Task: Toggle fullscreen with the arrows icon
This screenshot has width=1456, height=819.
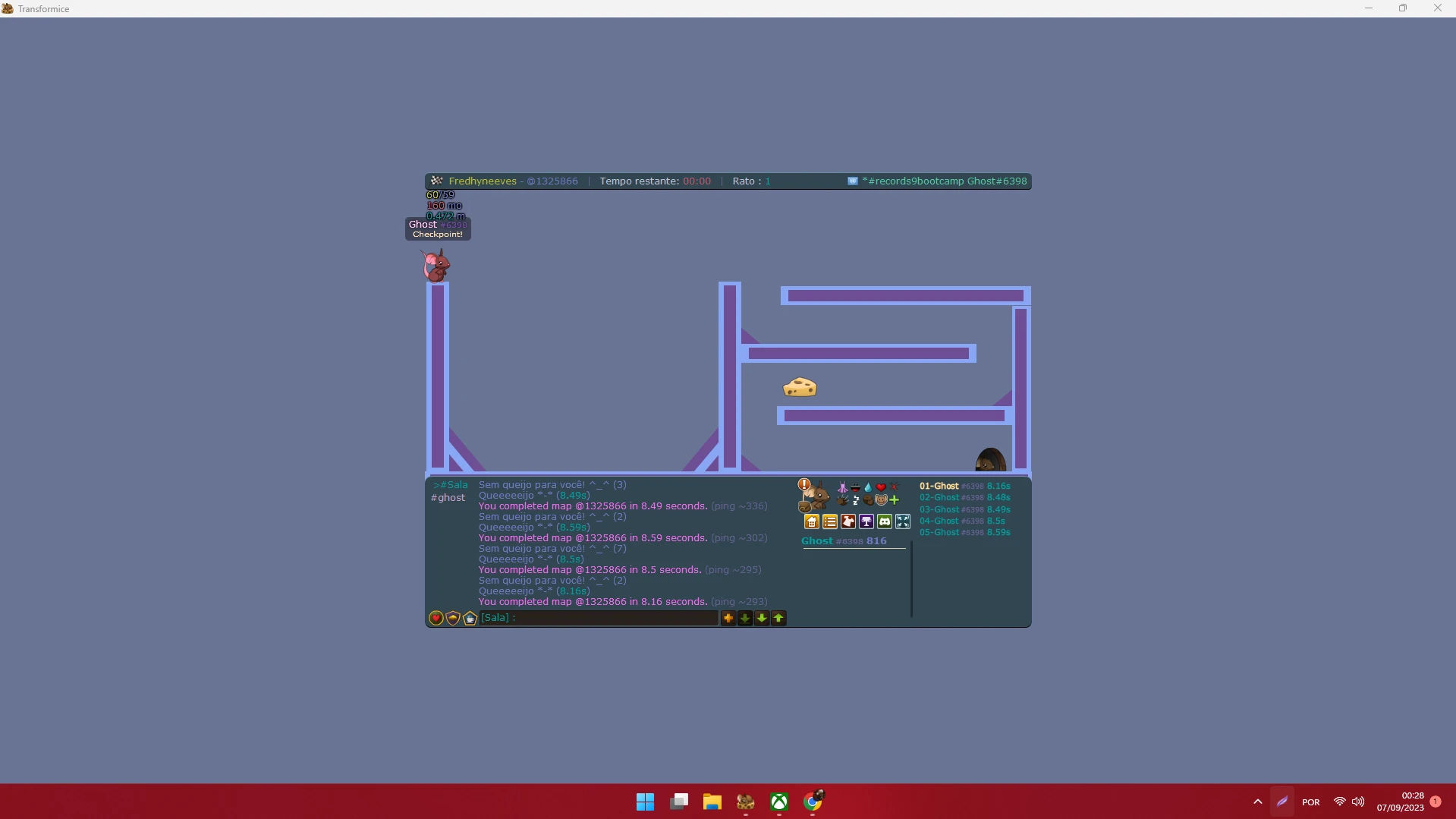Action: point(903,521)
